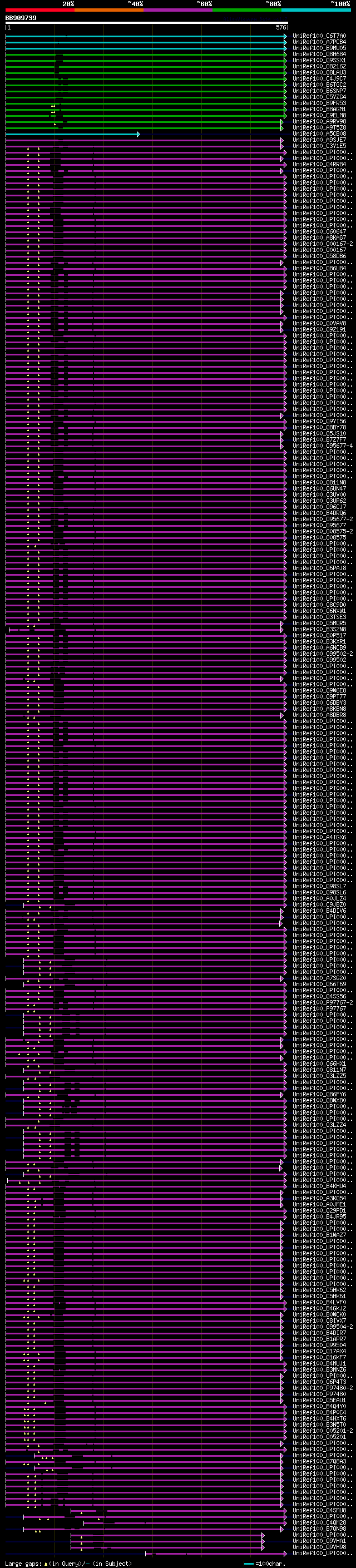The height and width of the screenshot is (1568, 356).
Task: Select hit label UniRef100_Q96CJ7
Action: (319, 507)
